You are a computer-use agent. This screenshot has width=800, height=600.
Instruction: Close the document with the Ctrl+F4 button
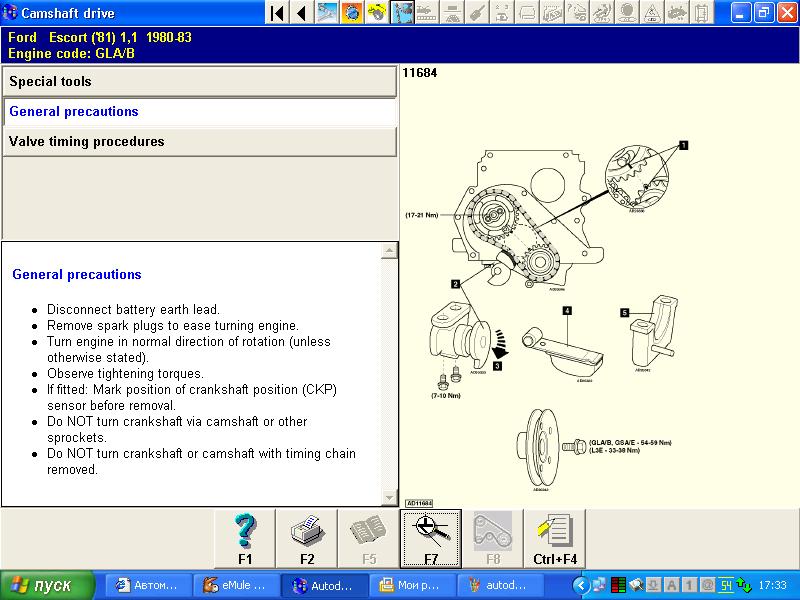pyautogui.click(x=555, y=539)
